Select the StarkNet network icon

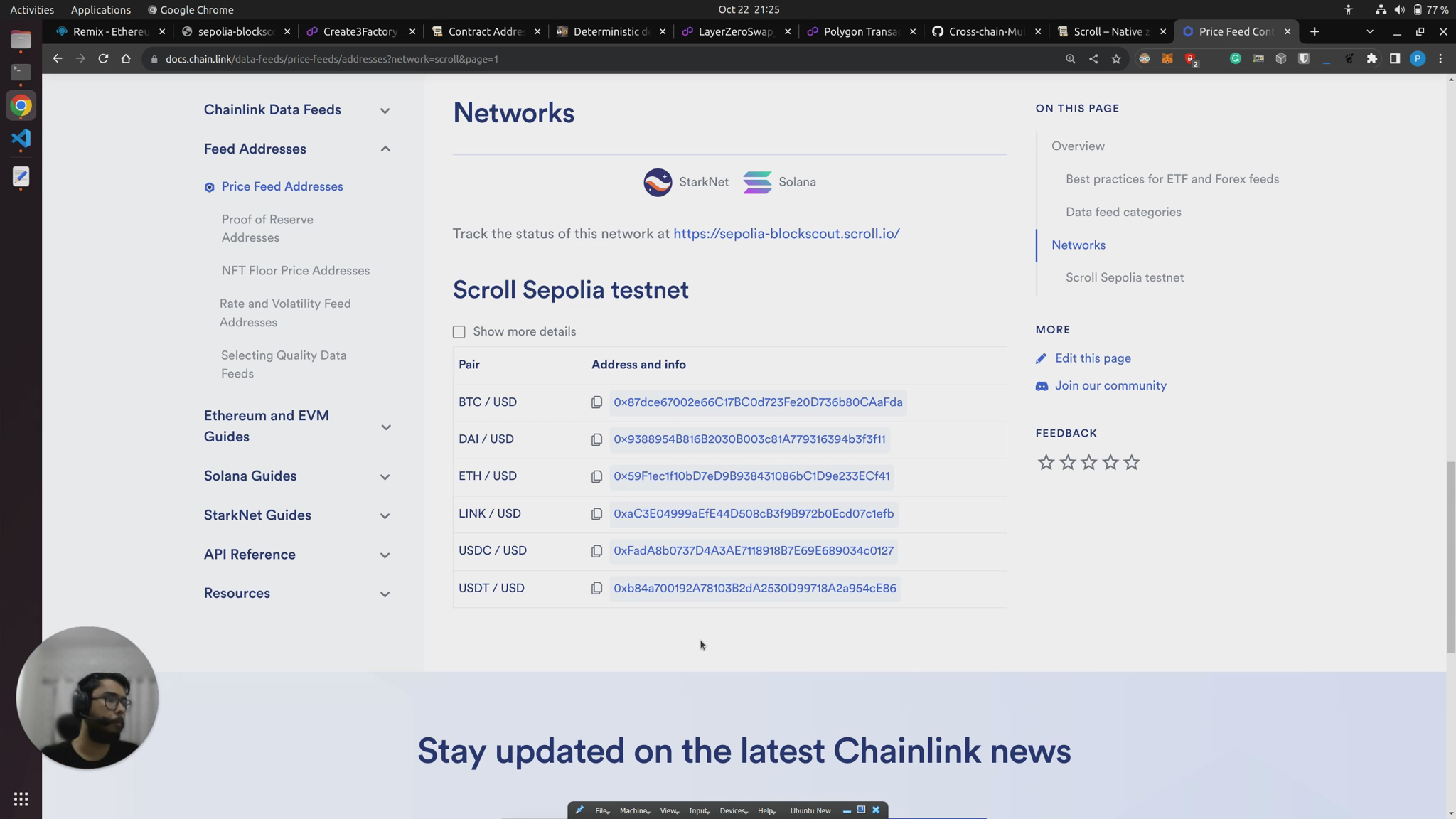[658, 182]
